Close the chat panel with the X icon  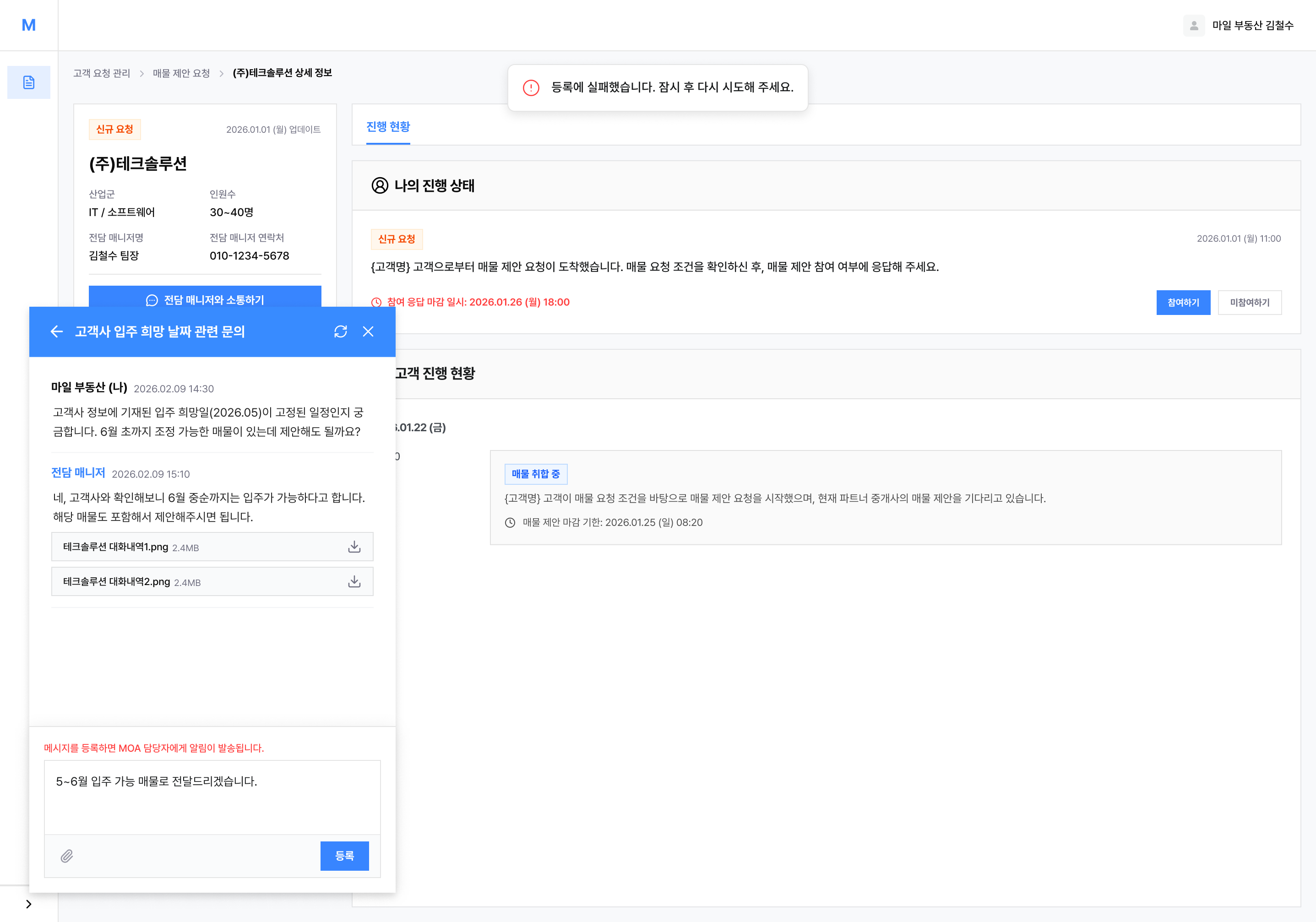point(368,331)
